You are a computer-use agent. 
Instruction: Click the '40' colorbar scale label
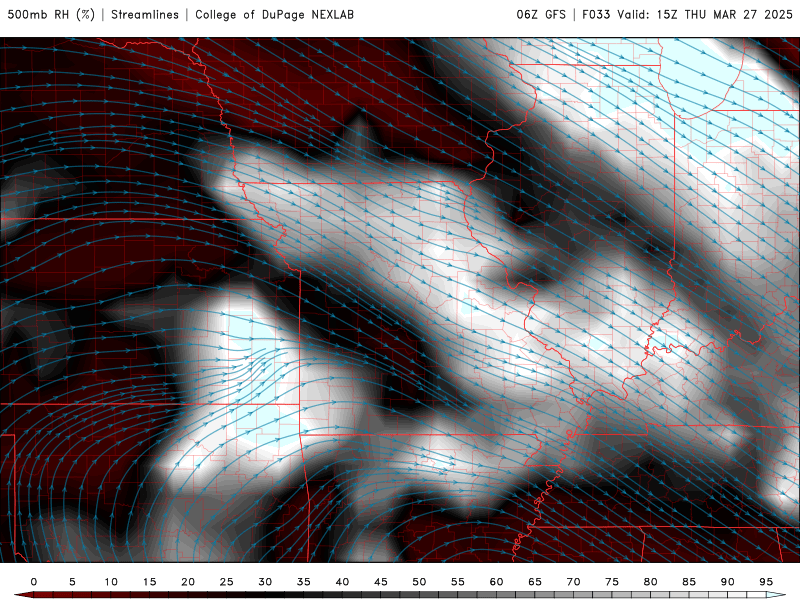pyautogui.click(x=342, y=582)
